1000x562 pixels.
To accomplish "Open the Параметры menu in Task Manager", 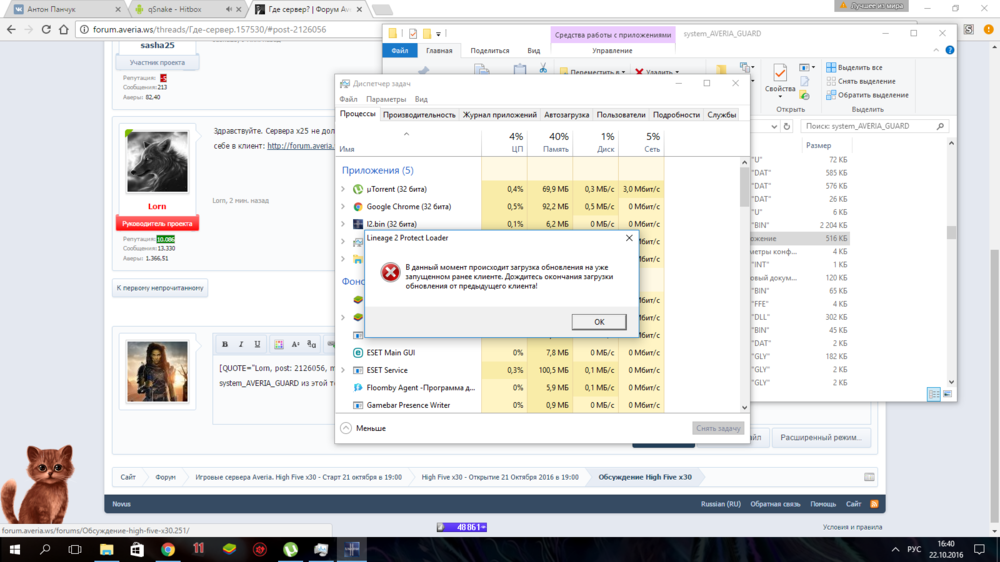I will point(386,99).
